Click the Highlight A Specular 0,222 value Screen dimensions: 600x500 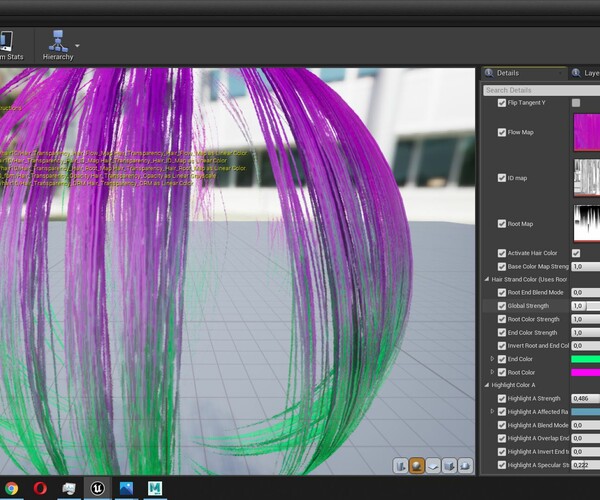coord(585,465)
